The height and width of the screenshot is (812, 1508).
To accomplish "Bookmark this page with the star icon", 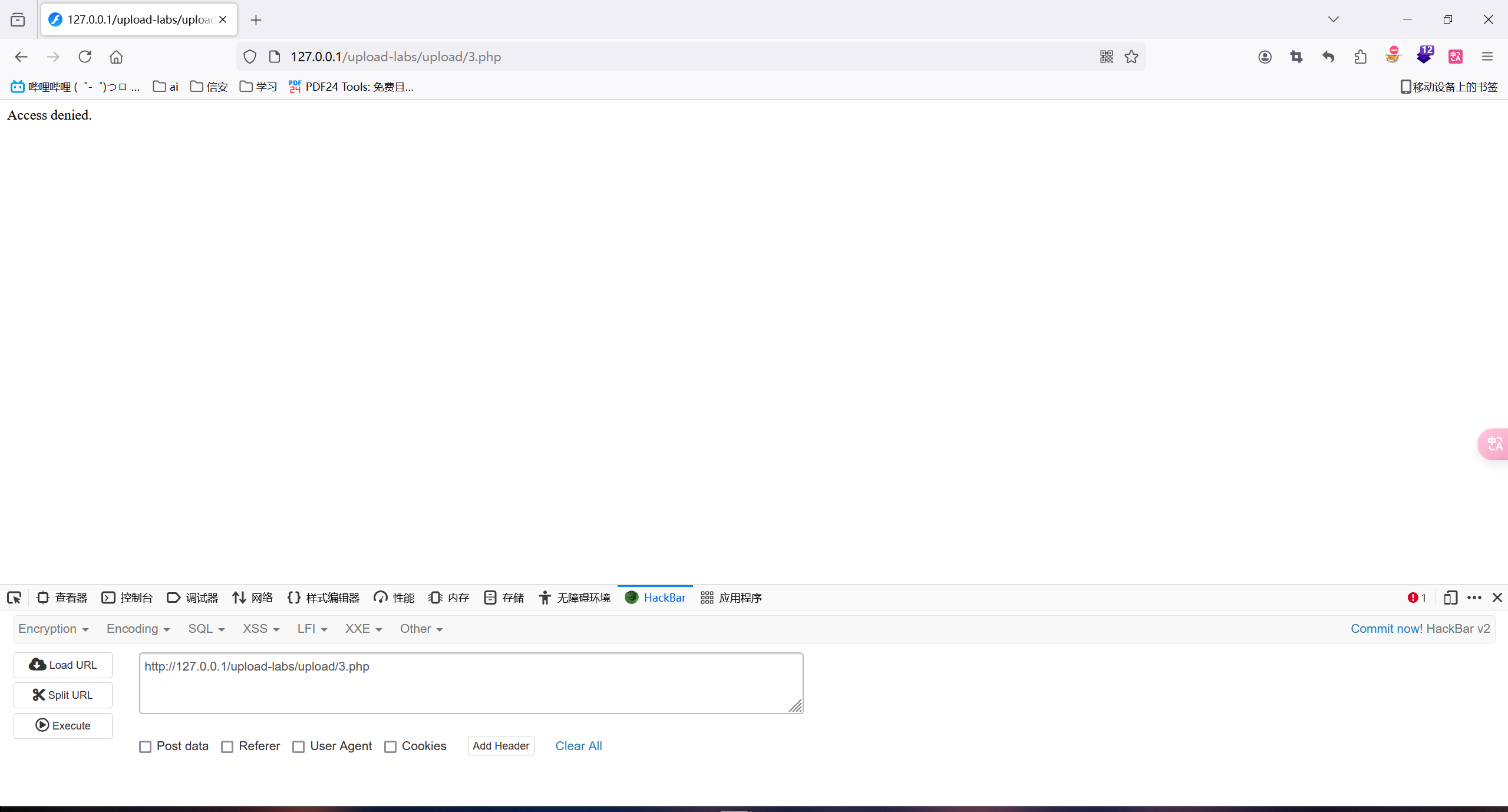I will [x=1131, y=57].
